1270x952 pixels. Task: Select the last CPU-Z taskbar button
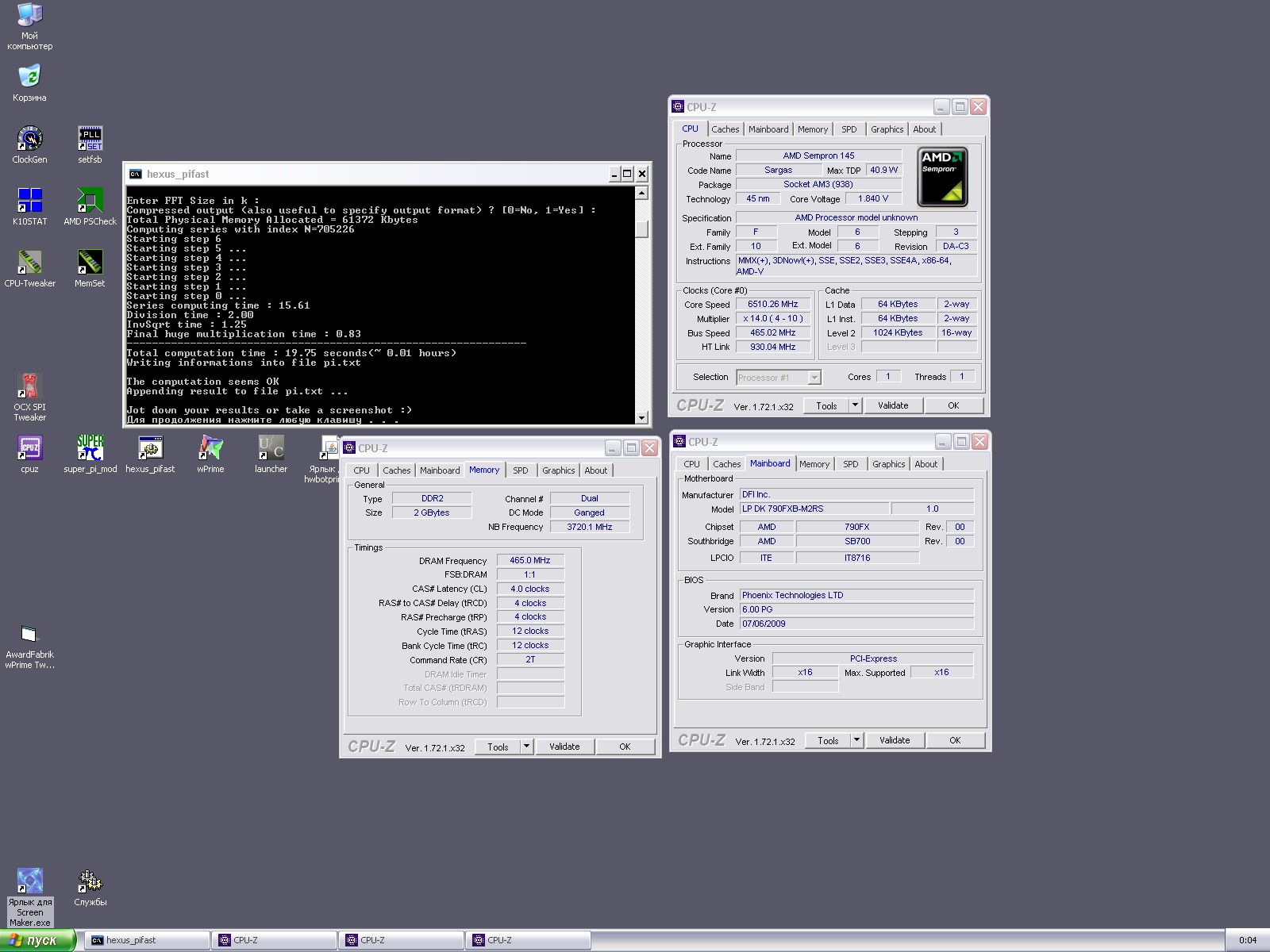[529, 940]
